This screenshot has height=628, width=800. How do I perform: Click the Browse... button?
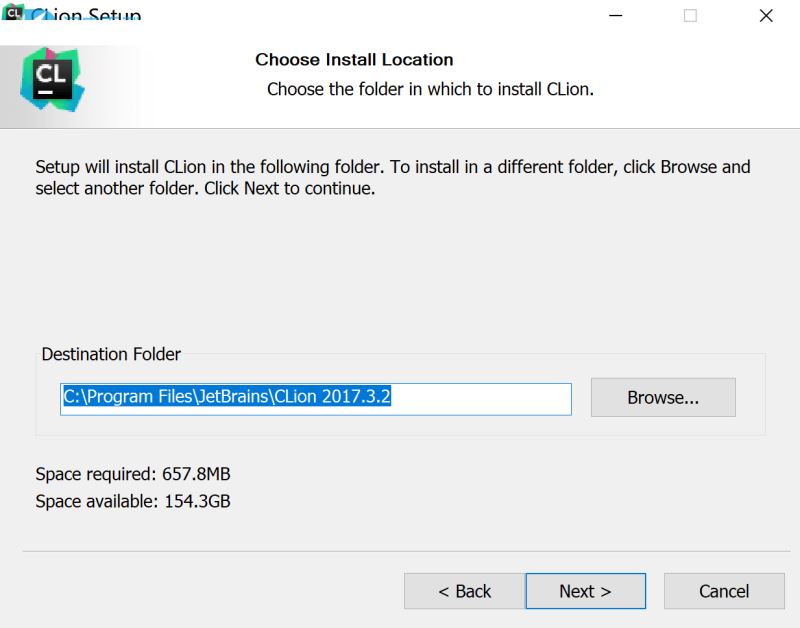pos(663,397)
